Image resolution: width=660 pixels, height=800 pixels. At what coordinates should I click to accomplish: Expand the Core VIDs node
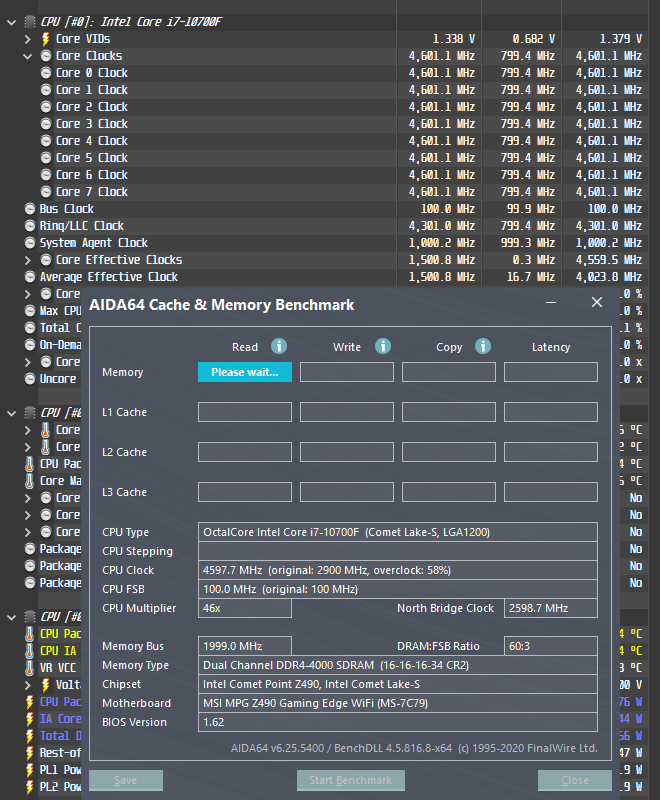(28, 39)
